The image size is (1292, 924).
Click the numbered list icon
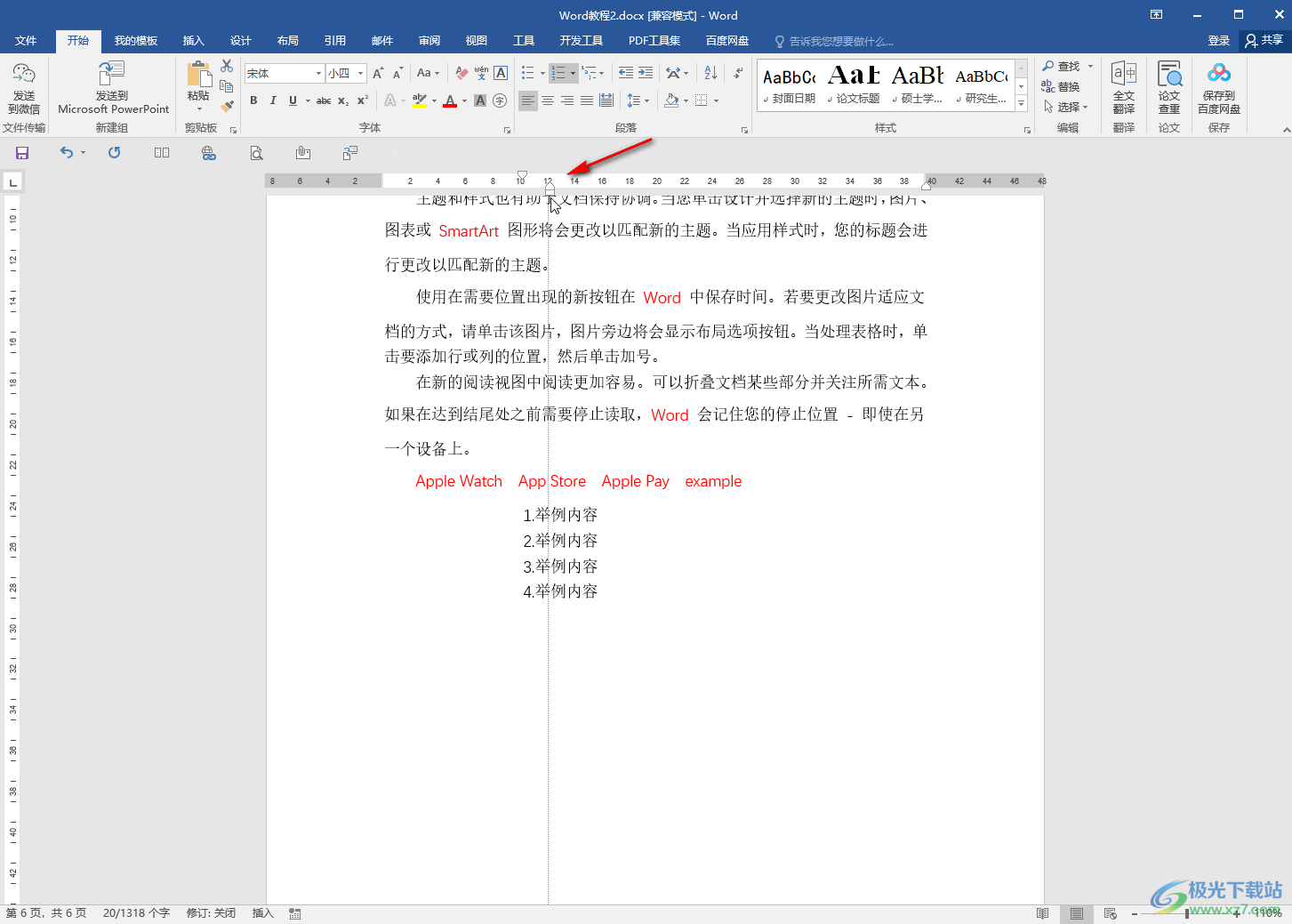pyautogui.click(x=558, y=73)
